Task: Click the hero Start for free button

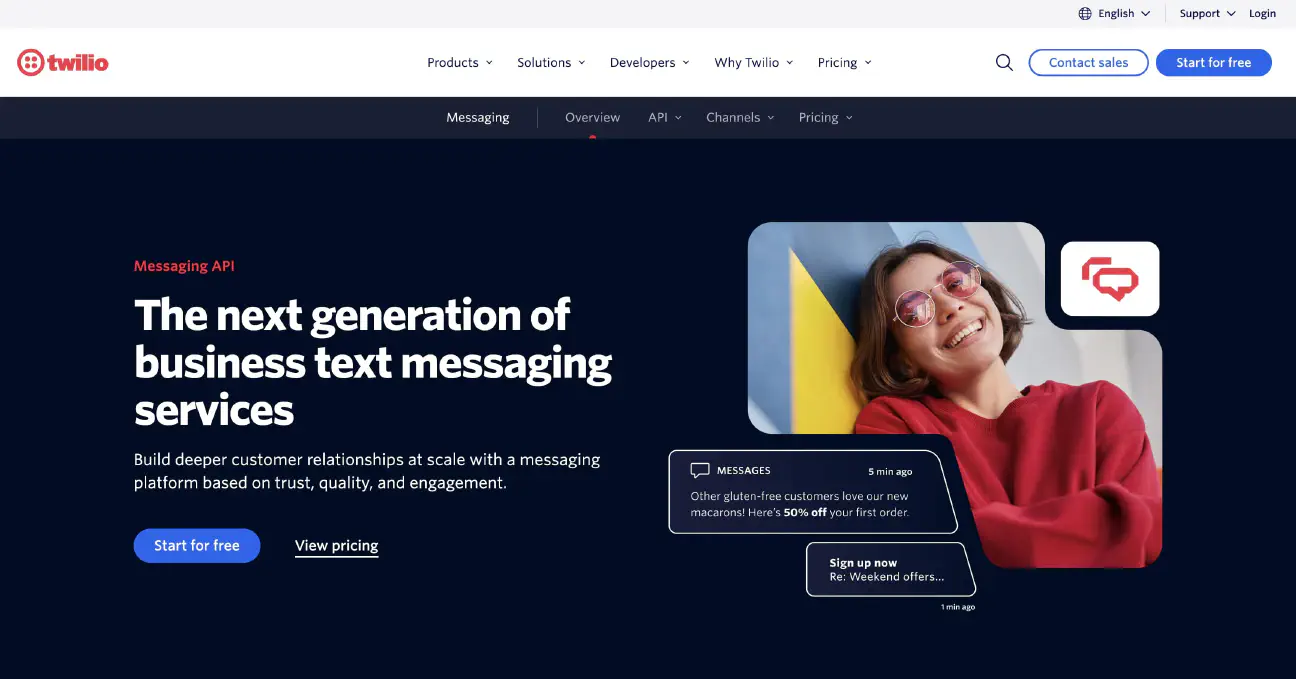Action: [197, 545]
